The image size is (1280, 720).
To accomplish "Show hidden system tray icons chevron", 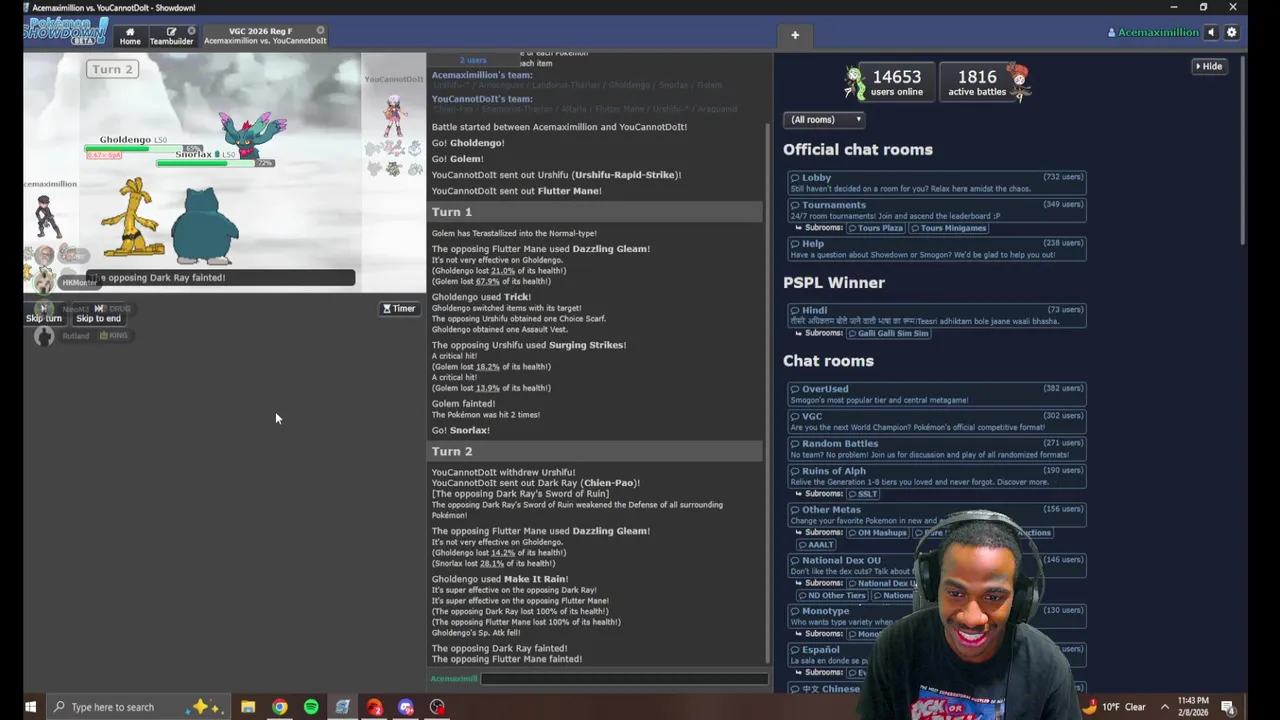I will coord(1167,707).
